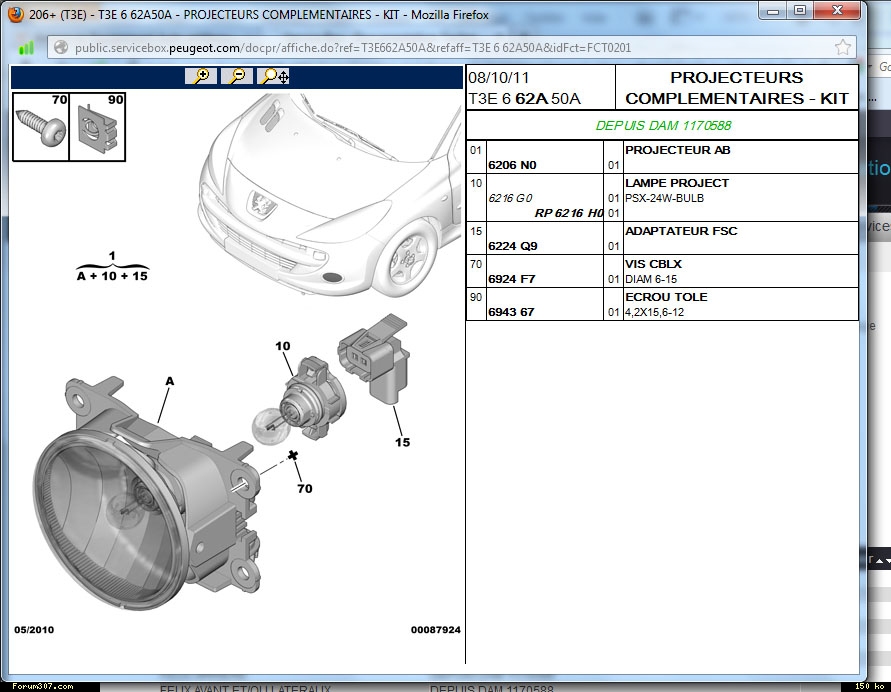Viewport: 891px width, 692px height.
Task: Click the zoom out magnifier icon
Action: point(237,76)
